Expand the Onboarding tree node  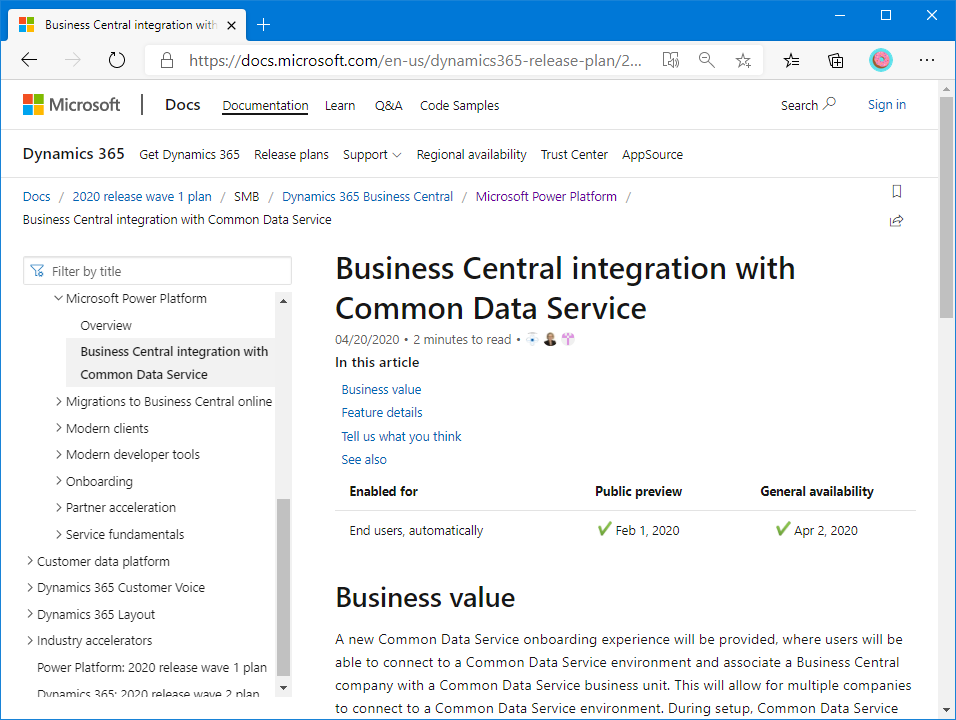pos(59,481)
